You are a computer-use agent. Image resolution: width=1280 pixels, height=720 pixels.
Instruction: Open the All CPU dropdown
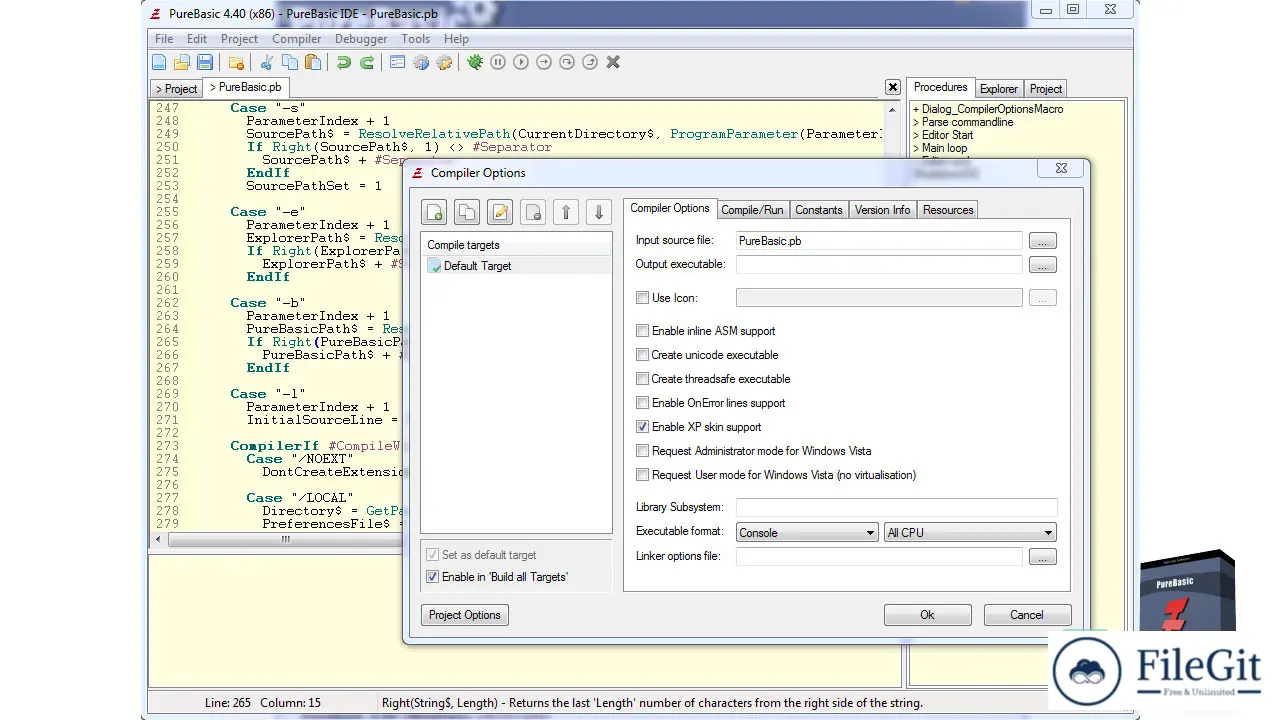coord(970,533)
